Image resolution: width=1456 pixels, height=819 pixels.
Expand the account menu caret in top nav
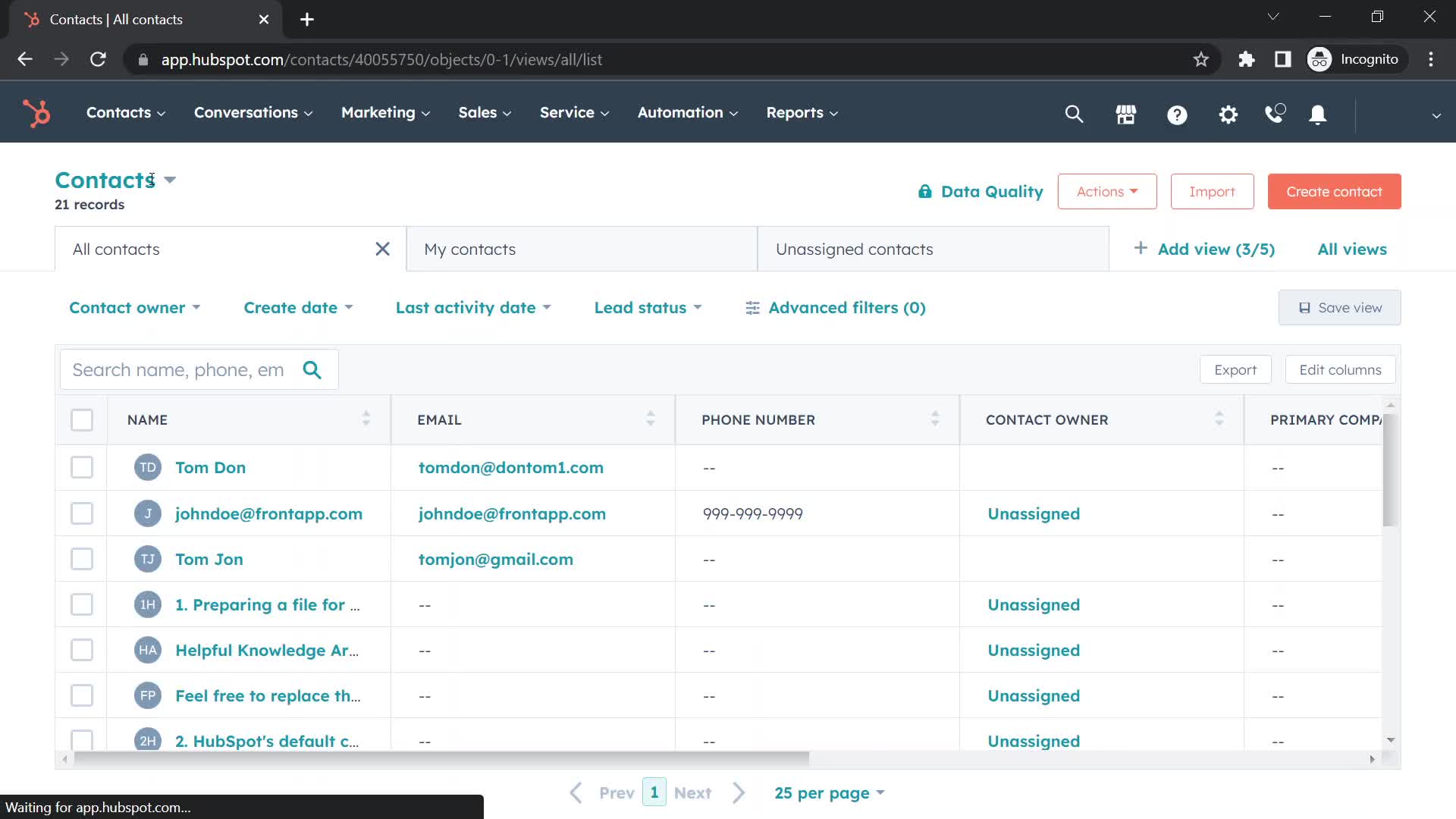[x=1436, y=115]
